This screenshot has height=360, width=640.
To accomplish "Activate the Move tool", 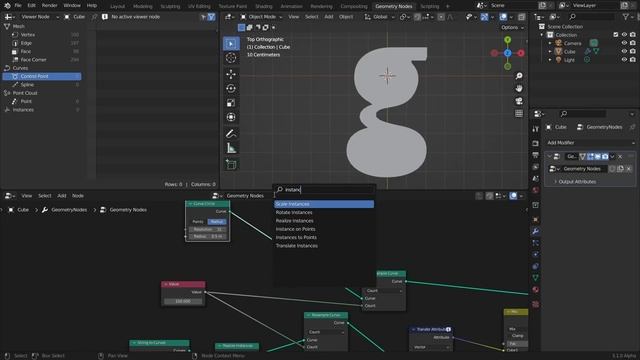I will coord(231,74).
